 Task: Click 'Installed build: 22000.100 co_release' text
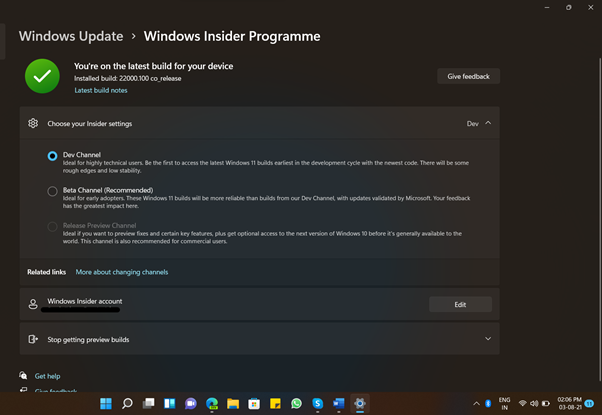pos(127,78)
